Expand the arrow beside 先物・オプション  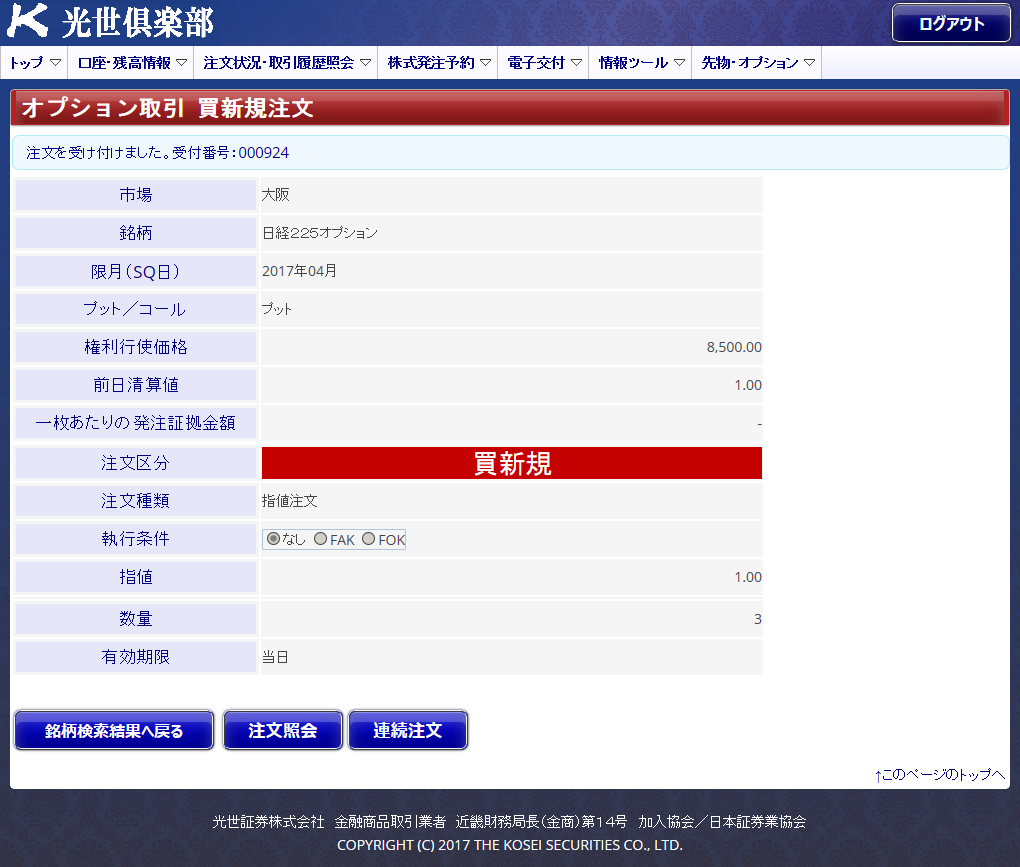(809, 62)
